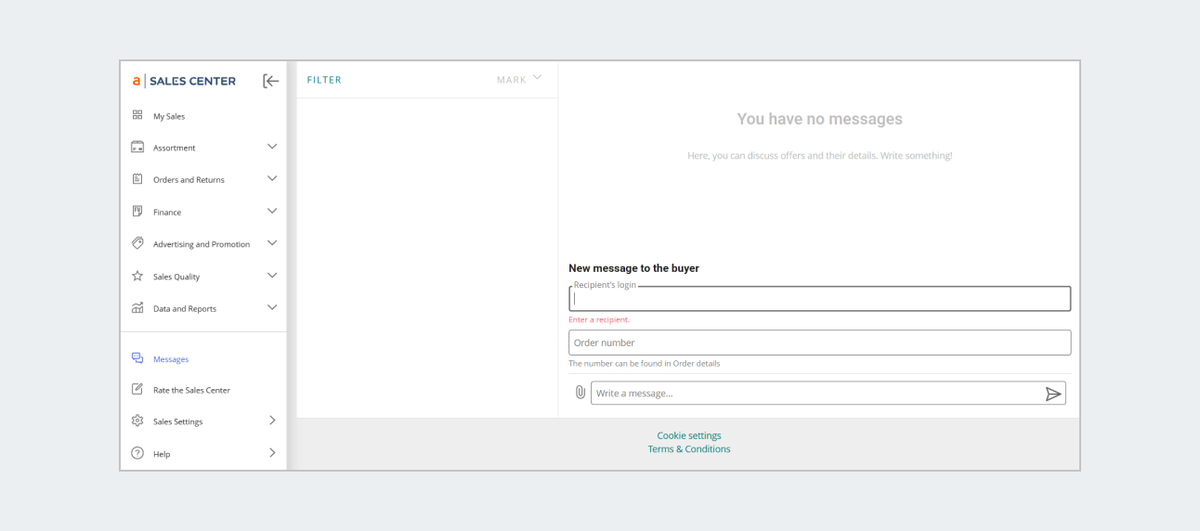The height and width of the screenshot is (531, 1200).
Task: Click the Messages chat bubbles icon
Action: (138, 358)
